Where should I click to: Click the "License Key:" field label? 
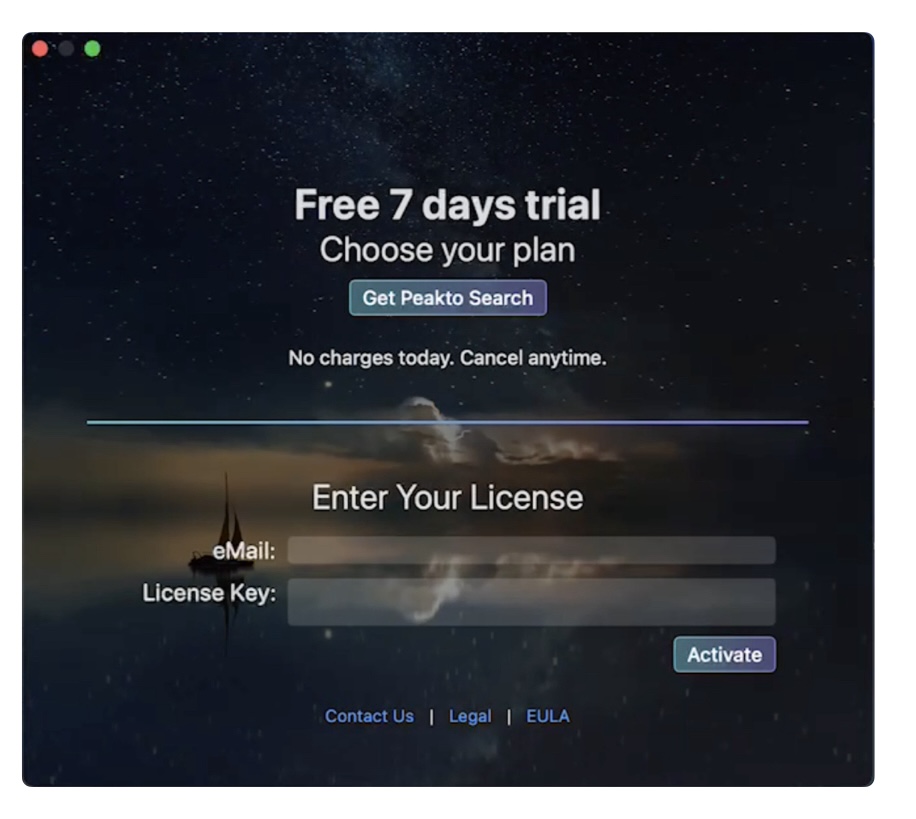209,593
